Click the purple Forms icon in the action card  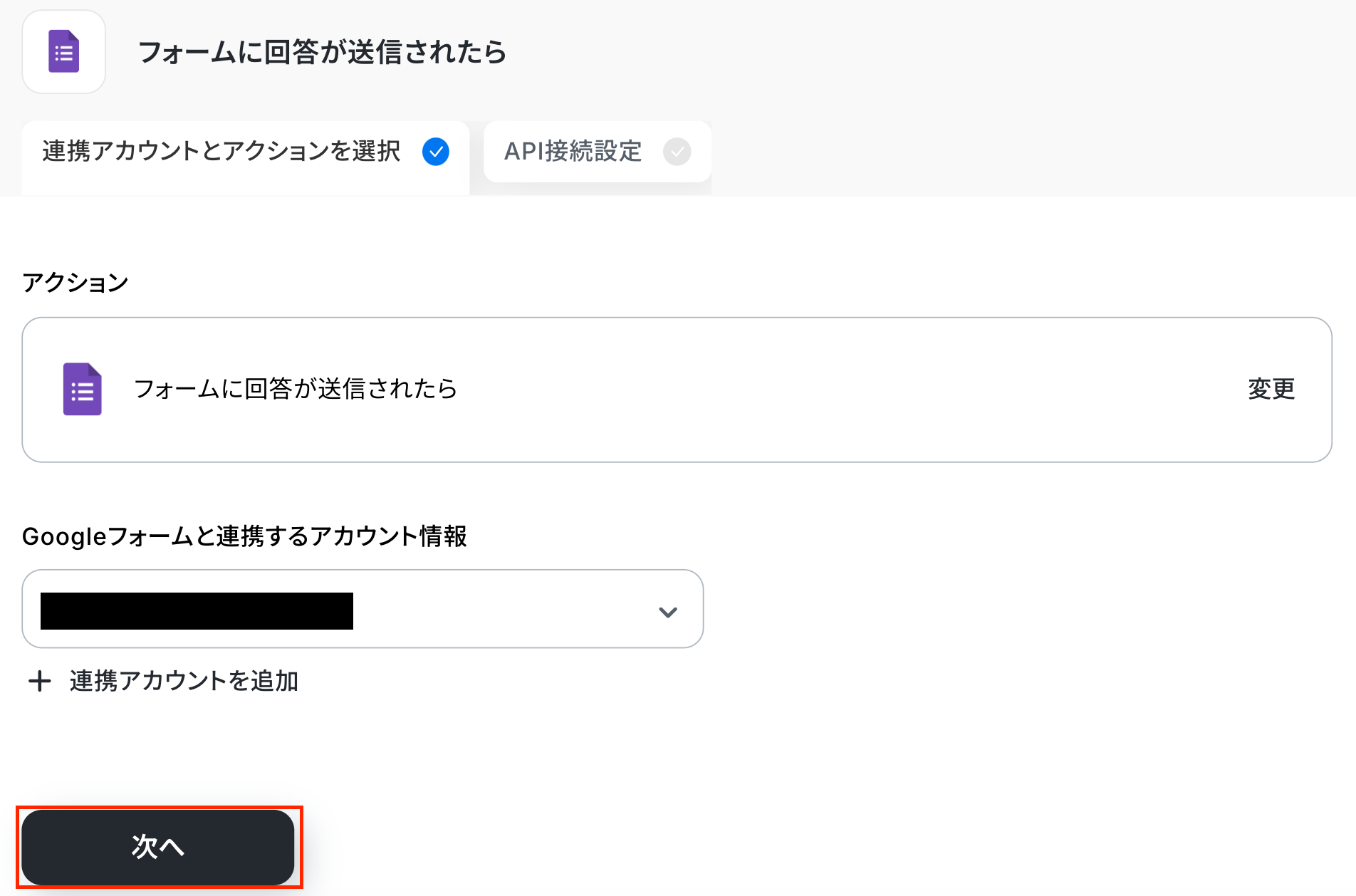click(x=82, y=389)
